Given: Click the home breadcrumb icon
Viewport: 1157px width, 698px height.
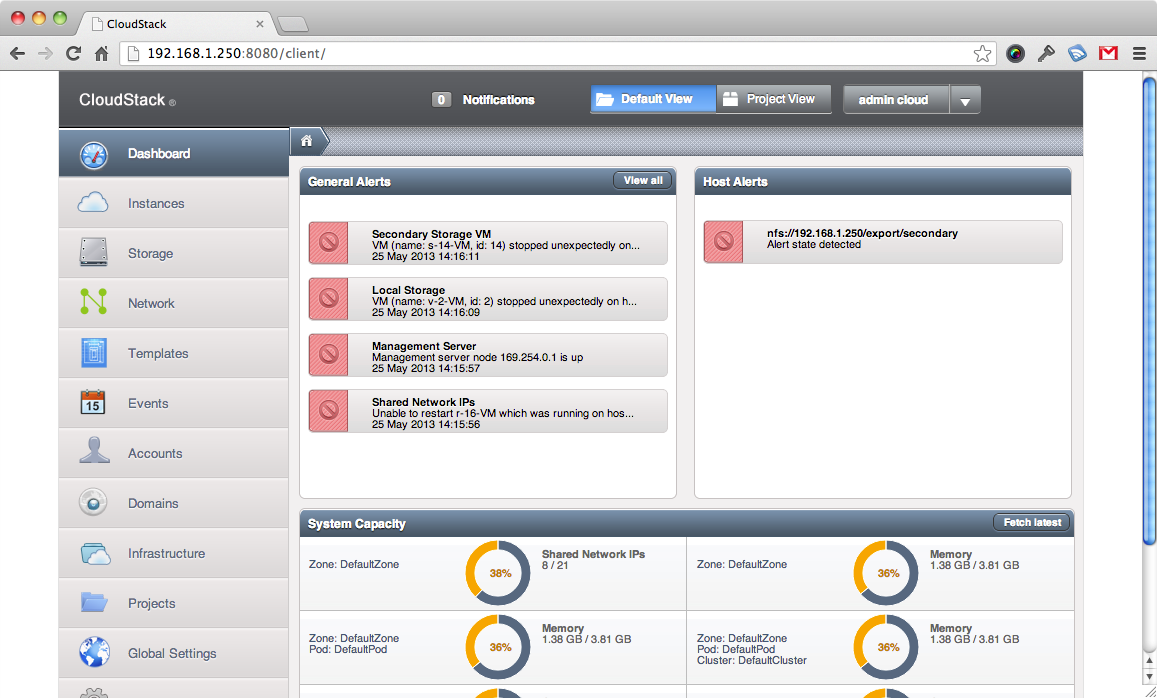Looking at the screenshot, I should tap(306, 141).
